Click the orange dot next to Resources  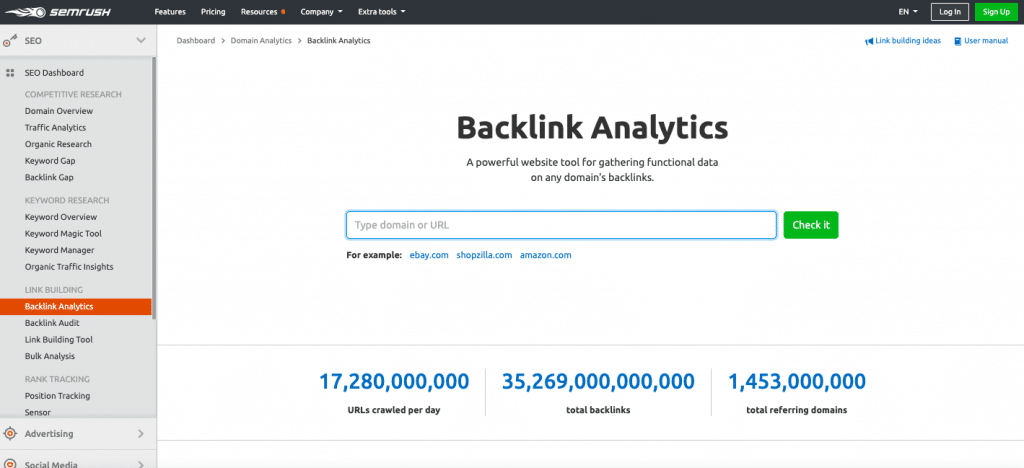(x=283, y=12)
